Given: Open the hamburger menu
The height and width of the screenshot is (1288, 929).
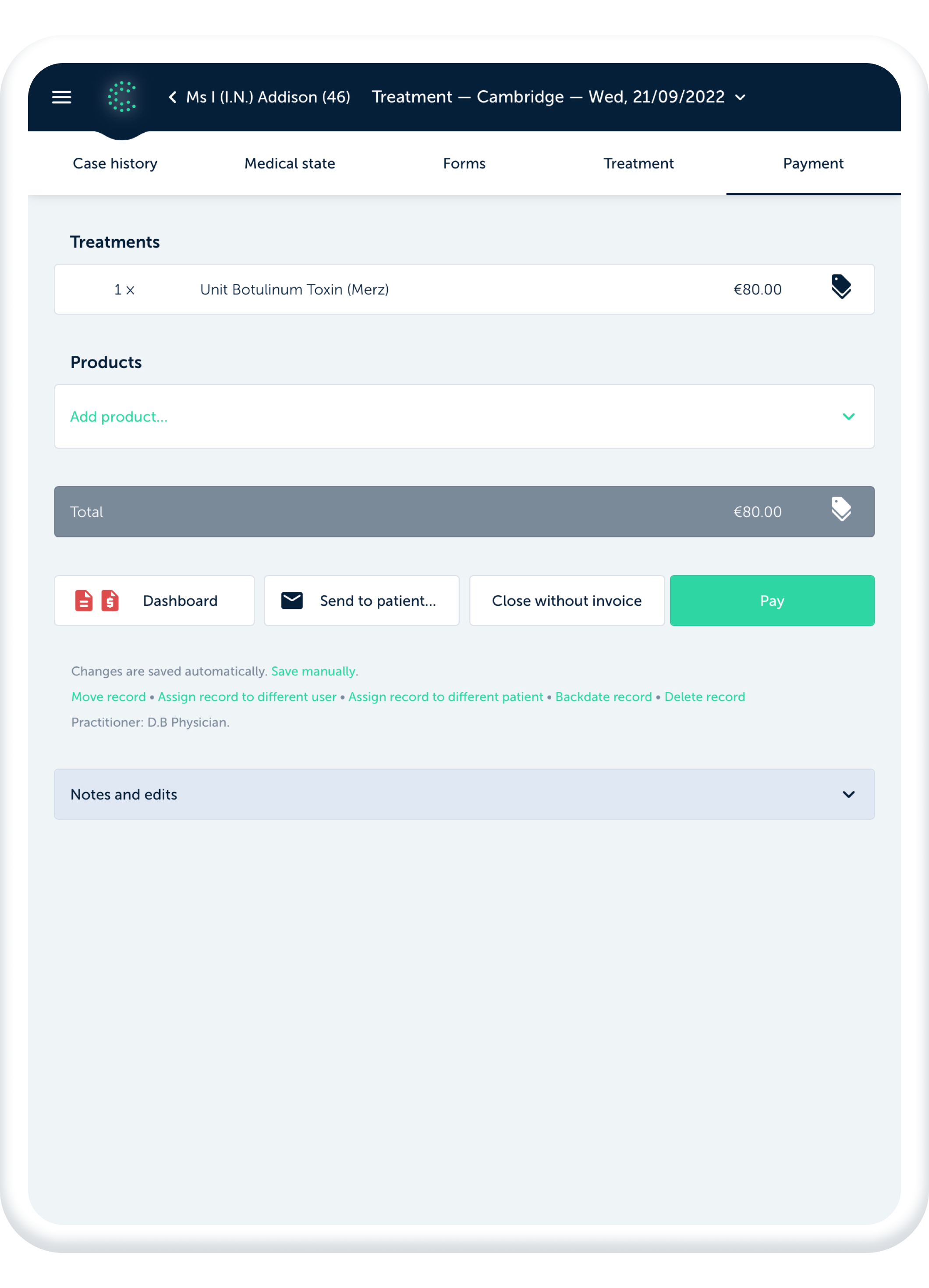Looking at the screenshot, I should tap(61, 97).
